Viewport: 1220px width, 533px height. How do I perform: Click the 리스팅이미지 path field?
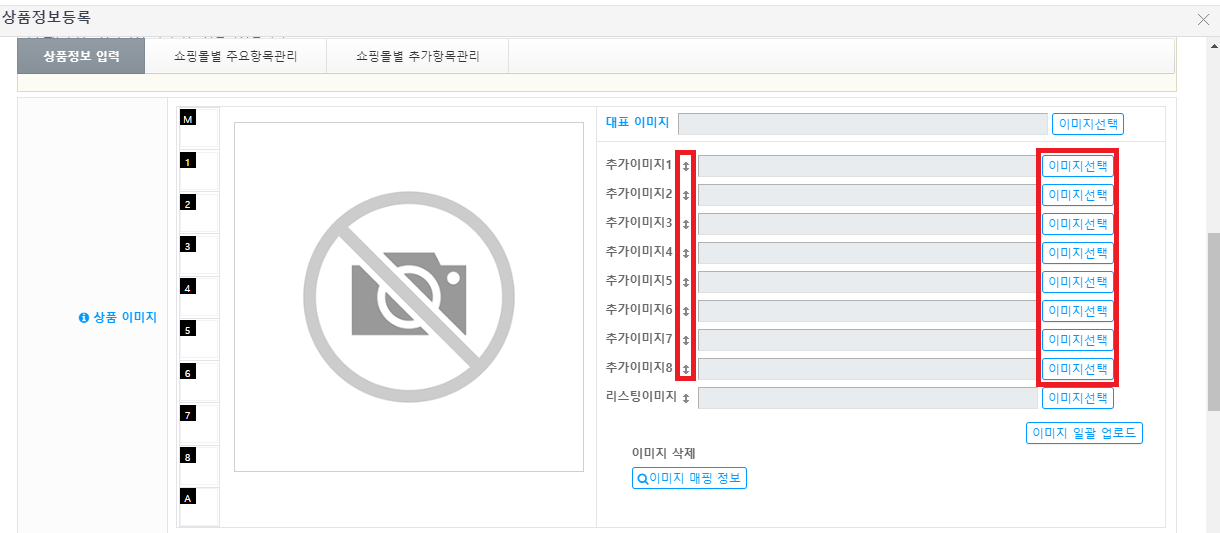pos(867,398)
